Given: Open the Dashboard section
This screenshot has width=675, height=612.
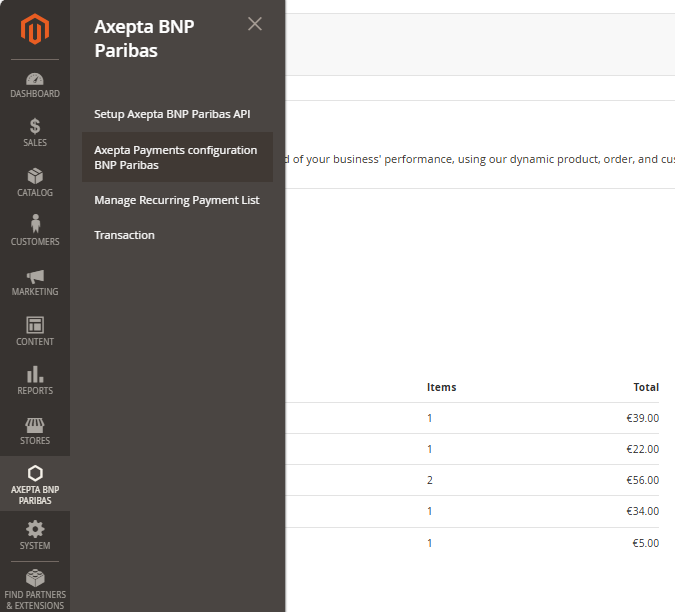Looking at the screenshot, I should click(x=35, y=85).
